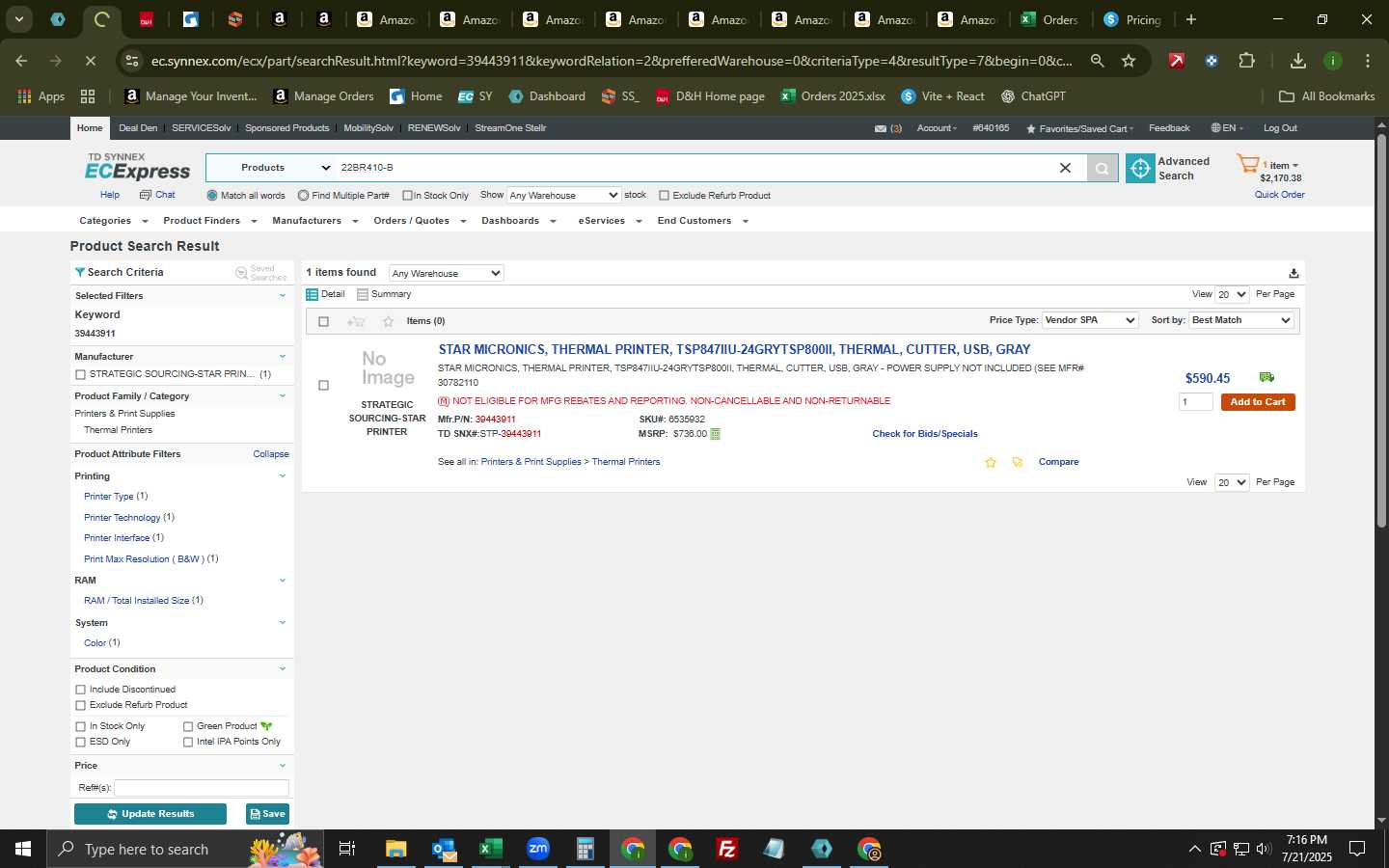Click the browser bookmark star icon

[x=1129, y=61]
